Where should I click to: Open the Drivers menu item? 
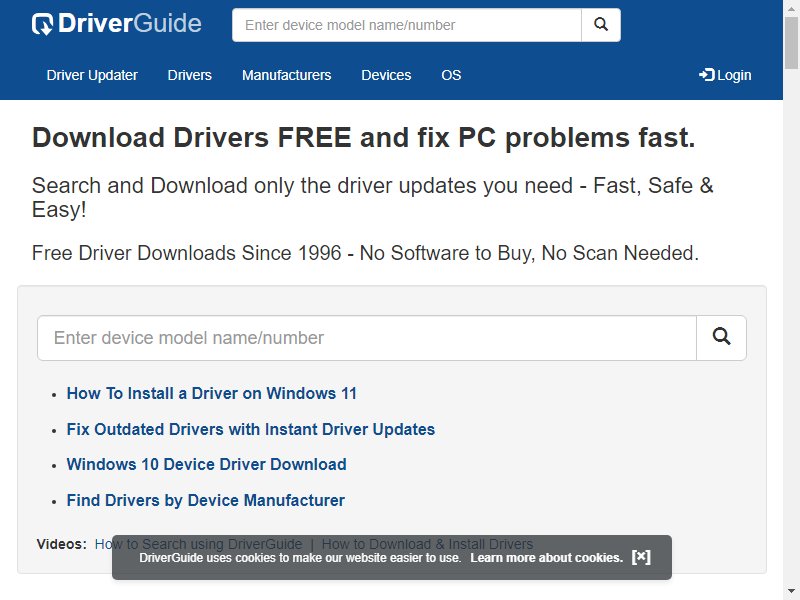click(x=189, y=75)
